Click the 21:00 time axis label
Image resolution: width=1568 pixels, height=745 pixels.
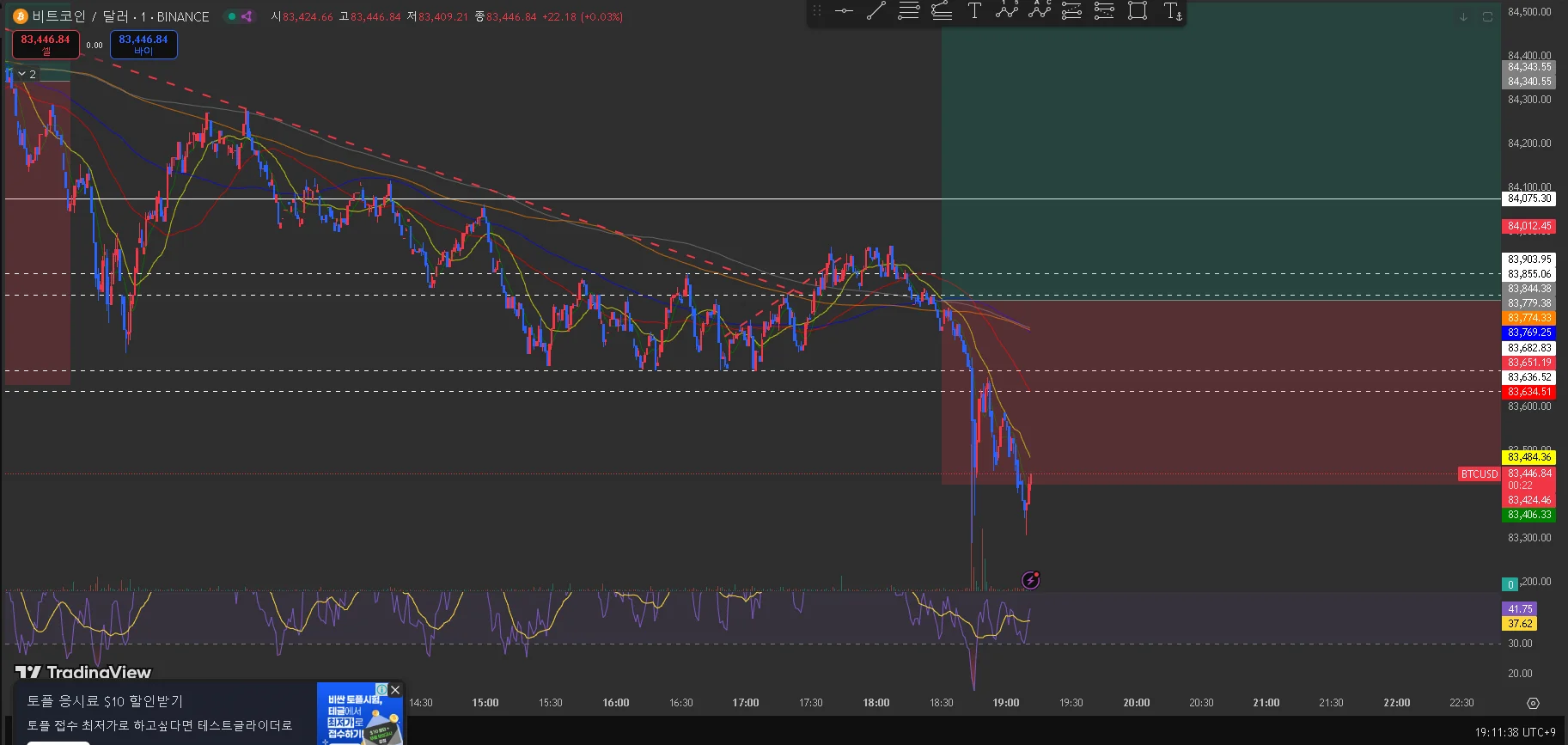[1266, 703]
